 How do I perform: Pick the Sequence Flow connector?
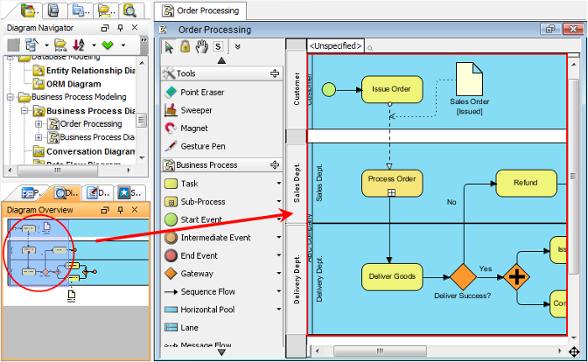(x=200, y=291)
